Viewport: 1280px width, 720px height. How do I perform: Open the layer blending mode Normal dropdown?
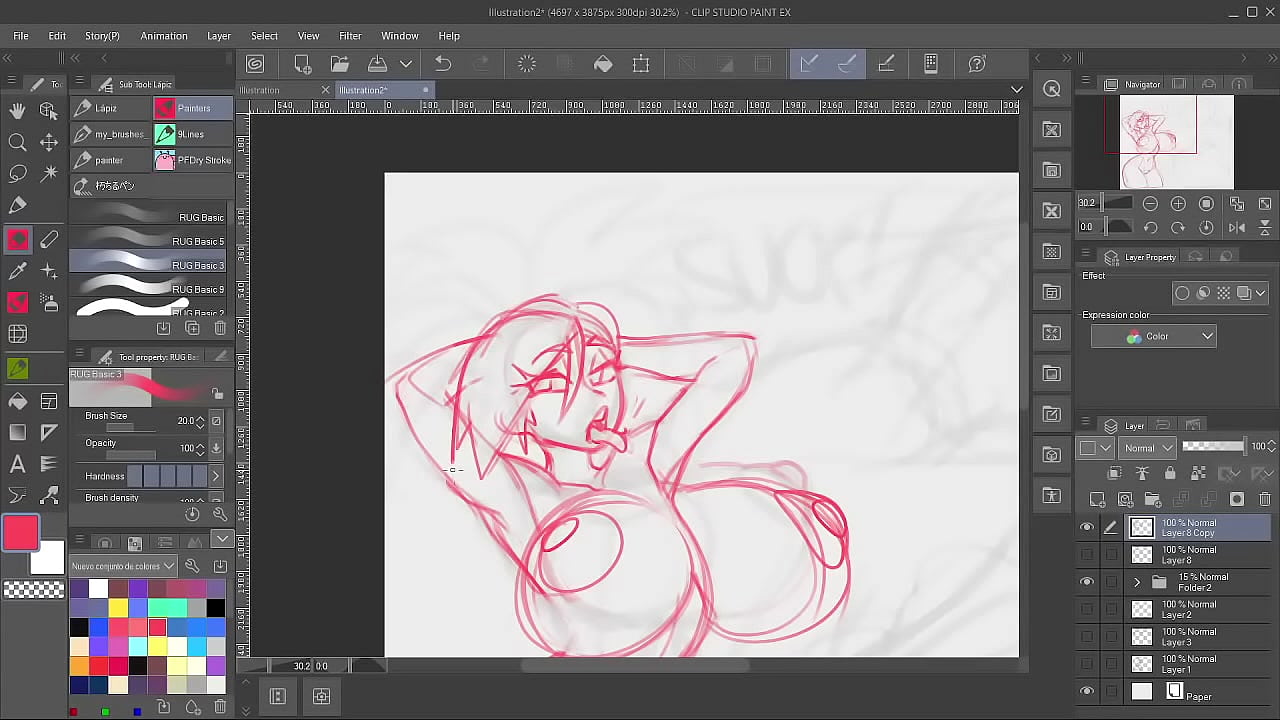(x=1147, y=448)
